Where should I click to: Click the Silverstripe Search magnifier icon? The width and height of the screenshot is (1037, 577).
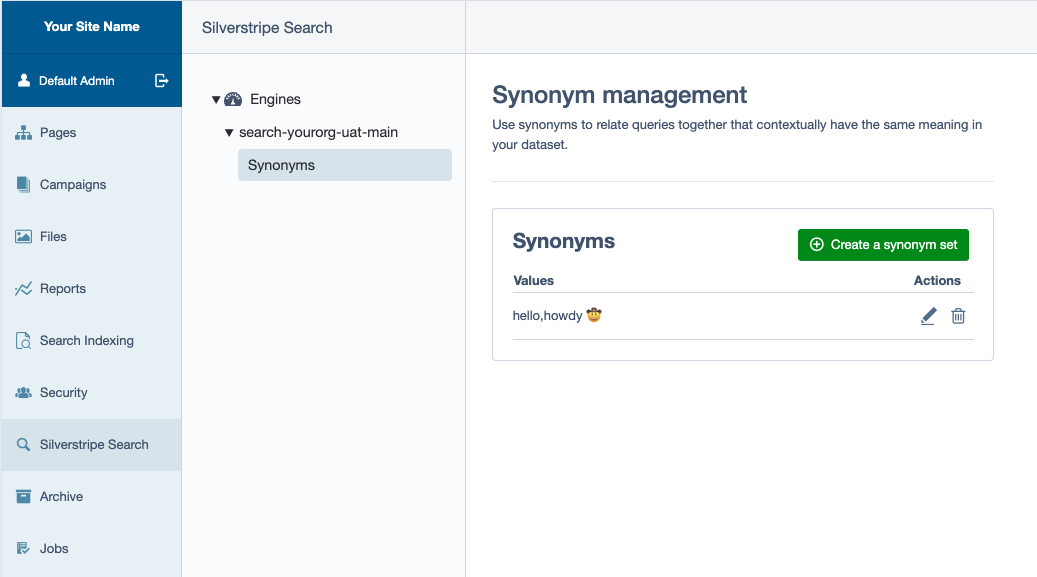pyautogui.click(x=23, y=445)
